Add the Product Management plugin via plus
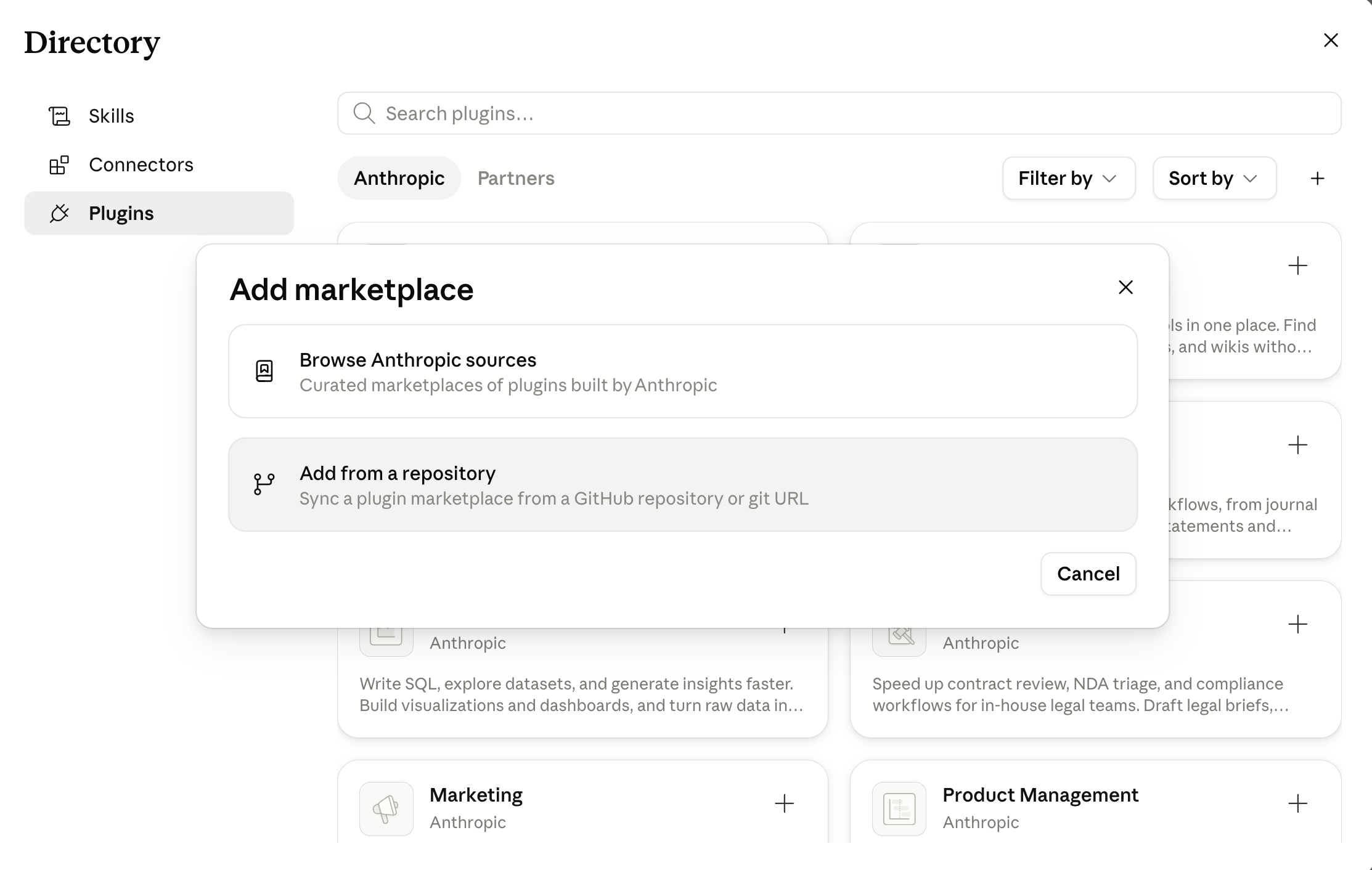The image size is (1372, 870). [x=1297, y=803]
